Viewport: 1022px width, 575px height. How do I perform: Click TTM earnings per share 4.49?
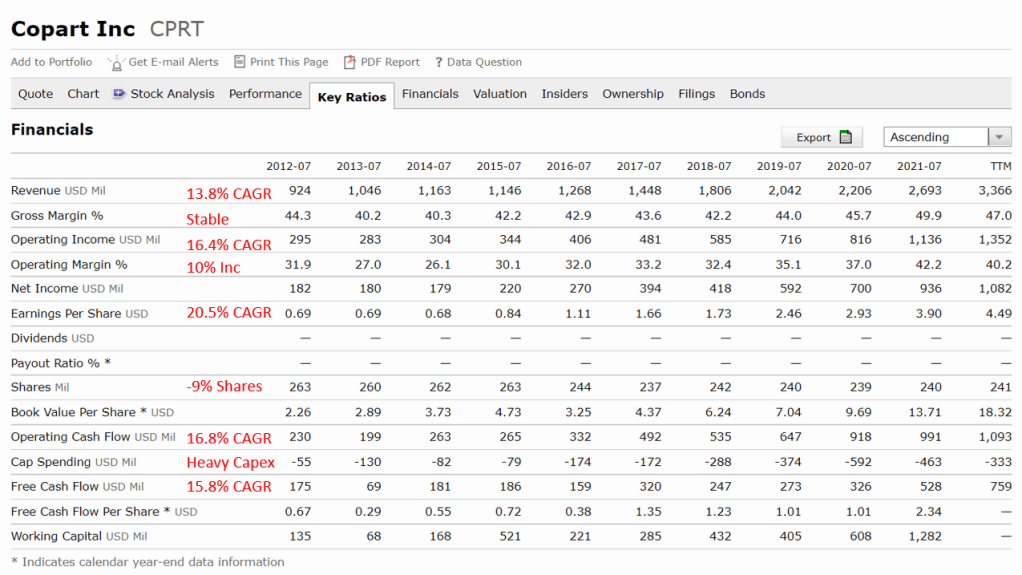[999, 314]
